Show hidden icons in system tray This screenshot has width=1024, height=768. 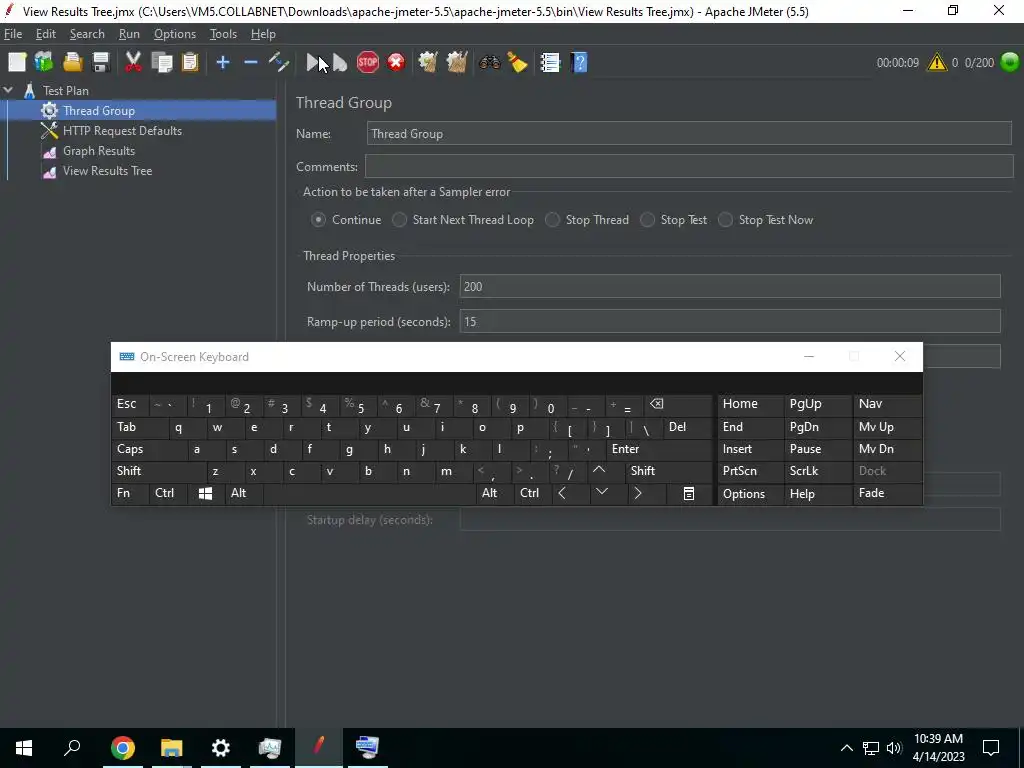click(846, 748)
